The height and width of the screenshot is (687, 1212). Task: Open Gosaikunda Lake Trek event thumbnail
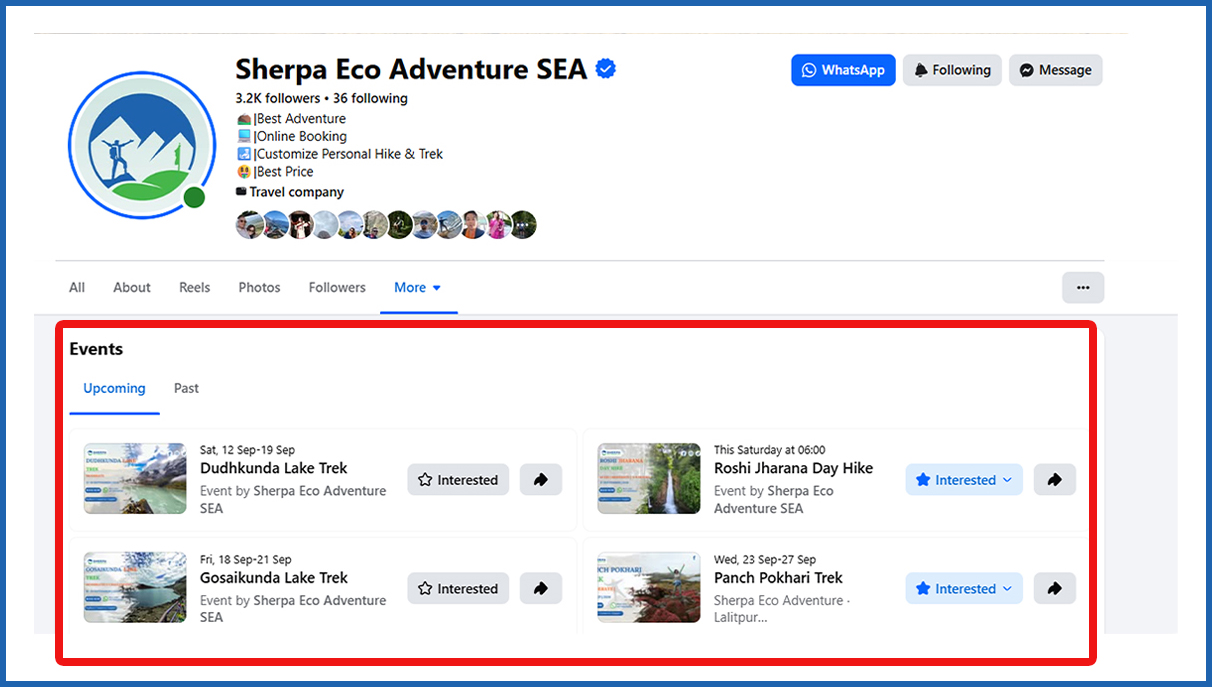135,588
